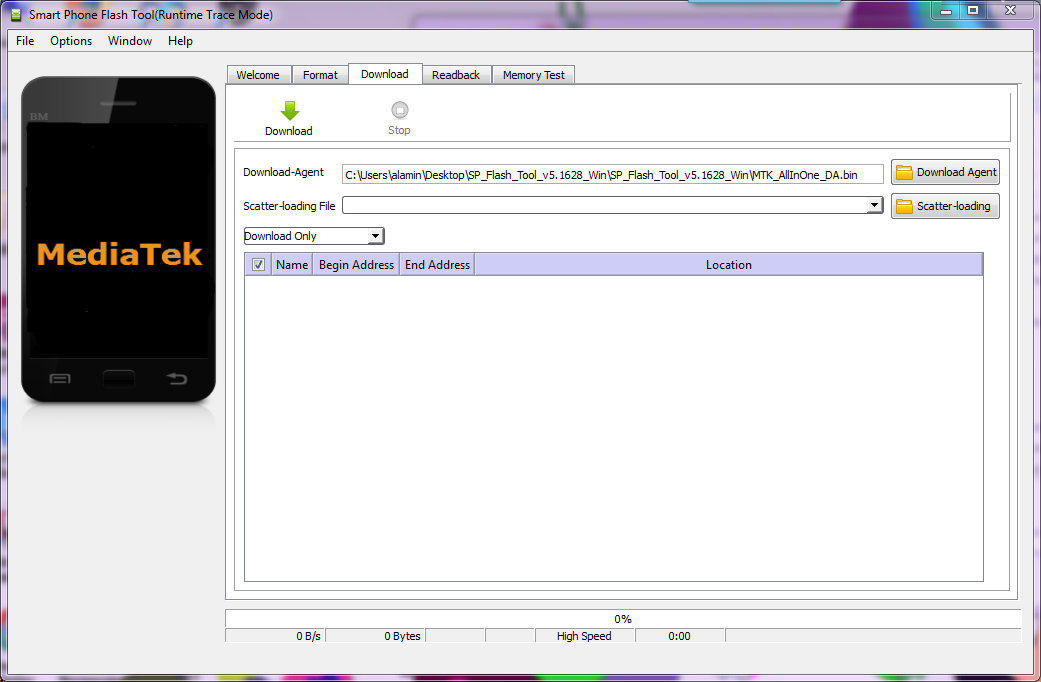
Task: Open the Window menu
Action: (130, 41)
